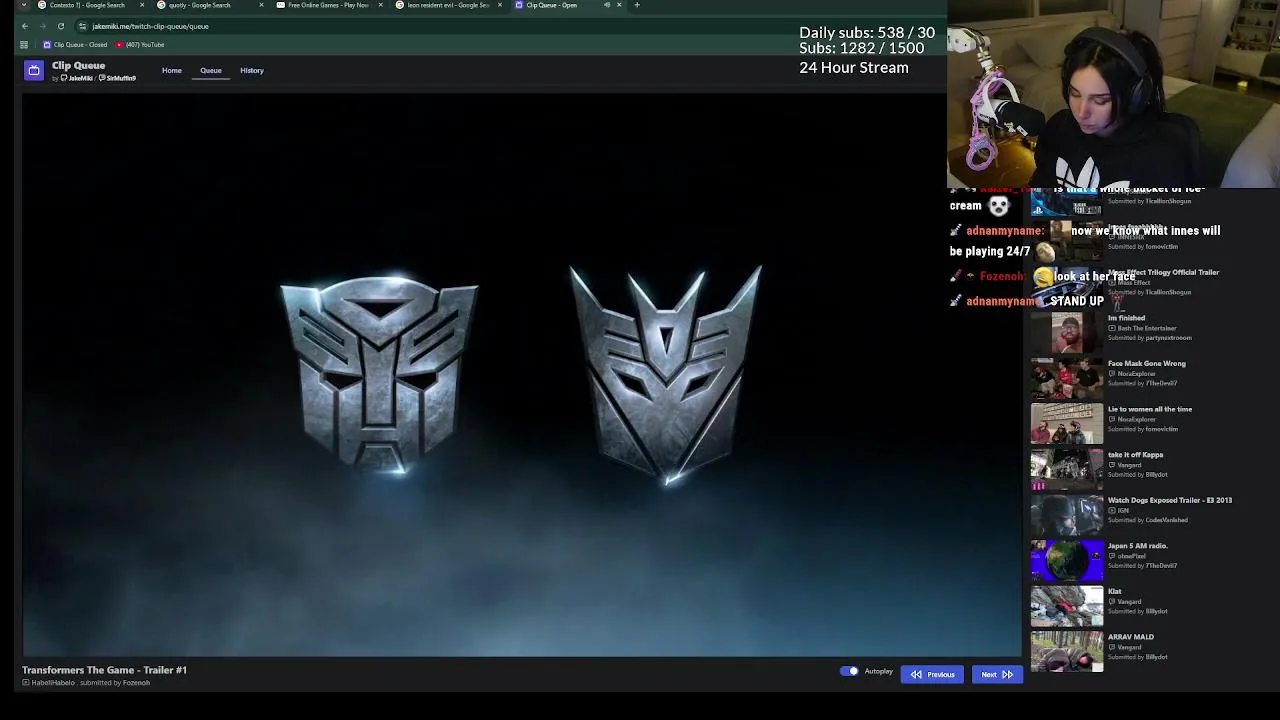Click the IGN channel name in queue

tap(1123, 510)
